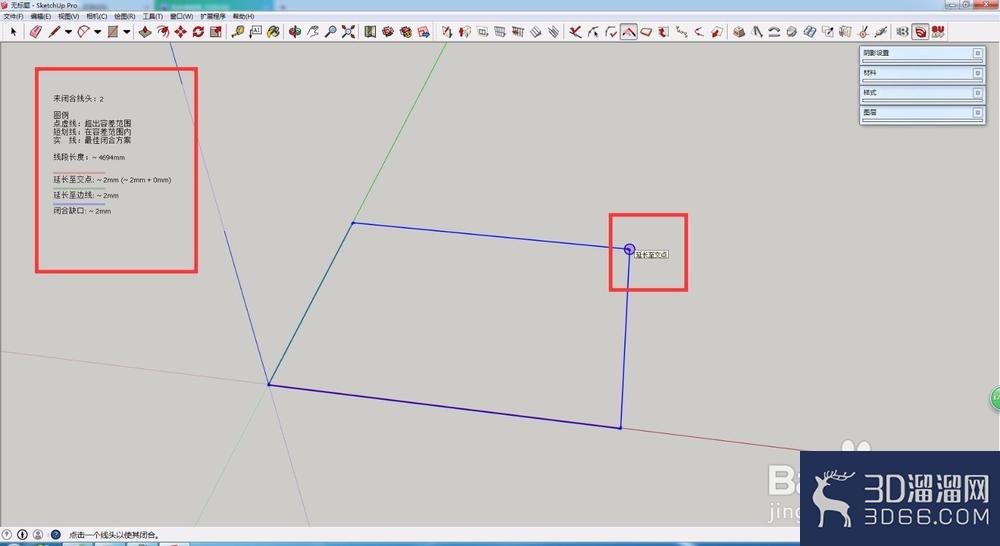Choose the Arc drawing tool
This screenshot has height=546, width=1000.
tap(84, 32)
